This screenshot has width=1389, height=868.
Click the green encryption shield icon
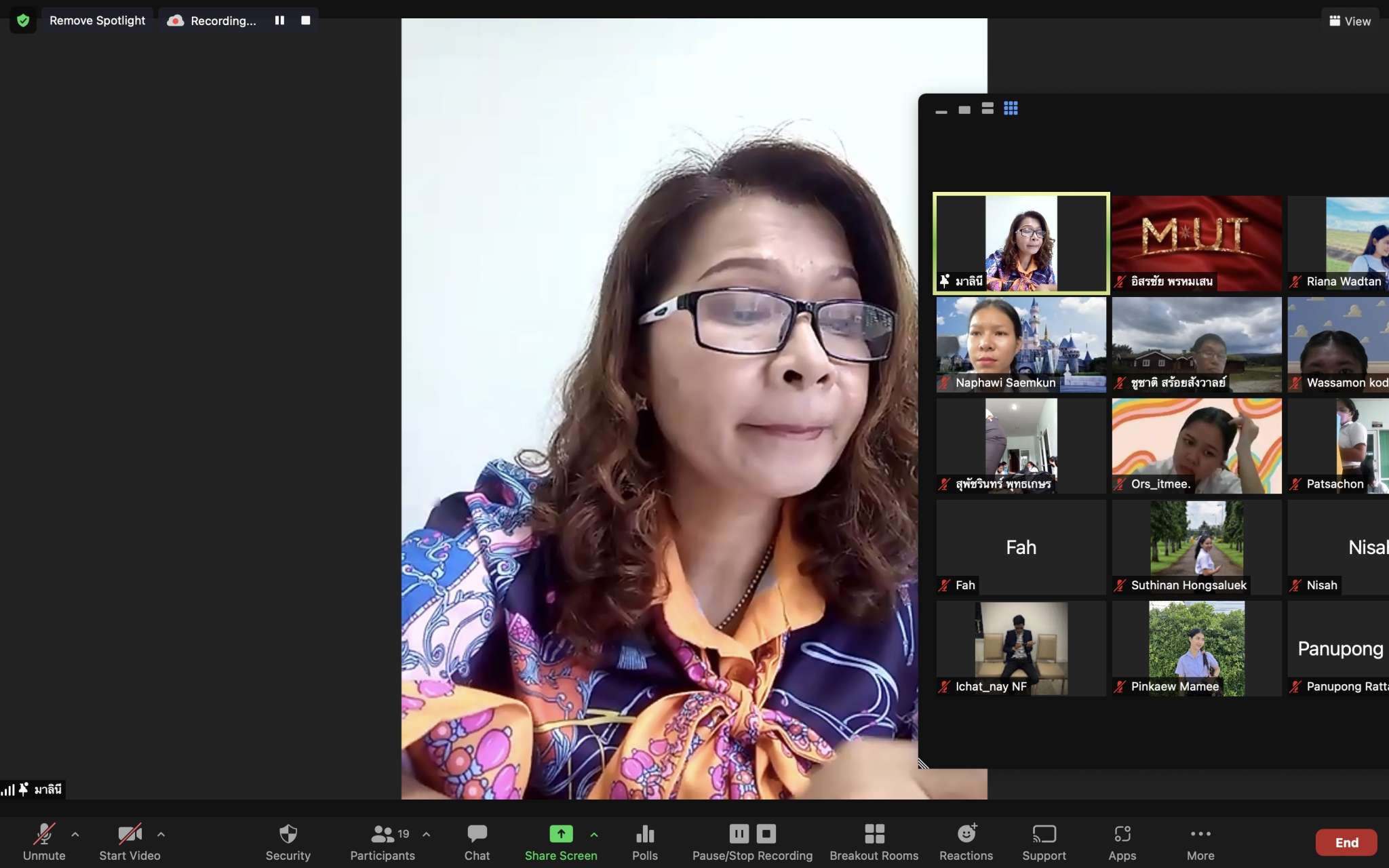[23, 20]
